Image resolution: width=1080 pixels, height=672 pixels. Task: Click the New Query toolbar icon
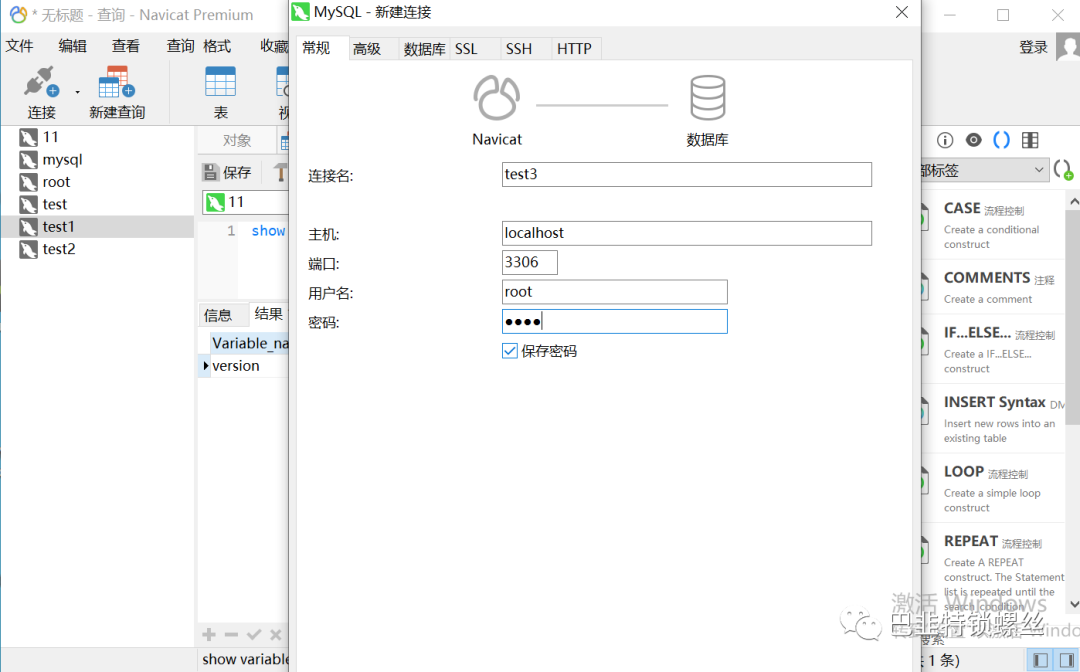(116, 82)
